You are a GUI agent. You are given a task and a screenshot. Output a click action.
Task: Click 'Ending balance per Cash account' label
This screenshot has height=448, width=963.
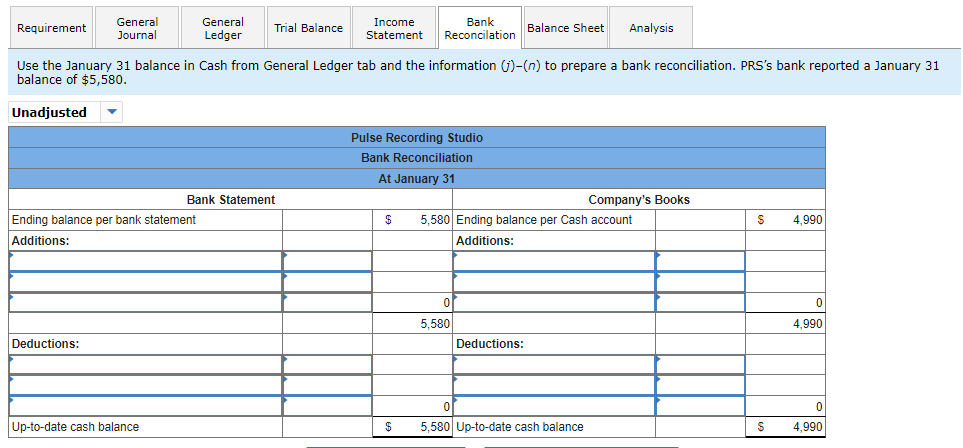(x=544, y=219)
